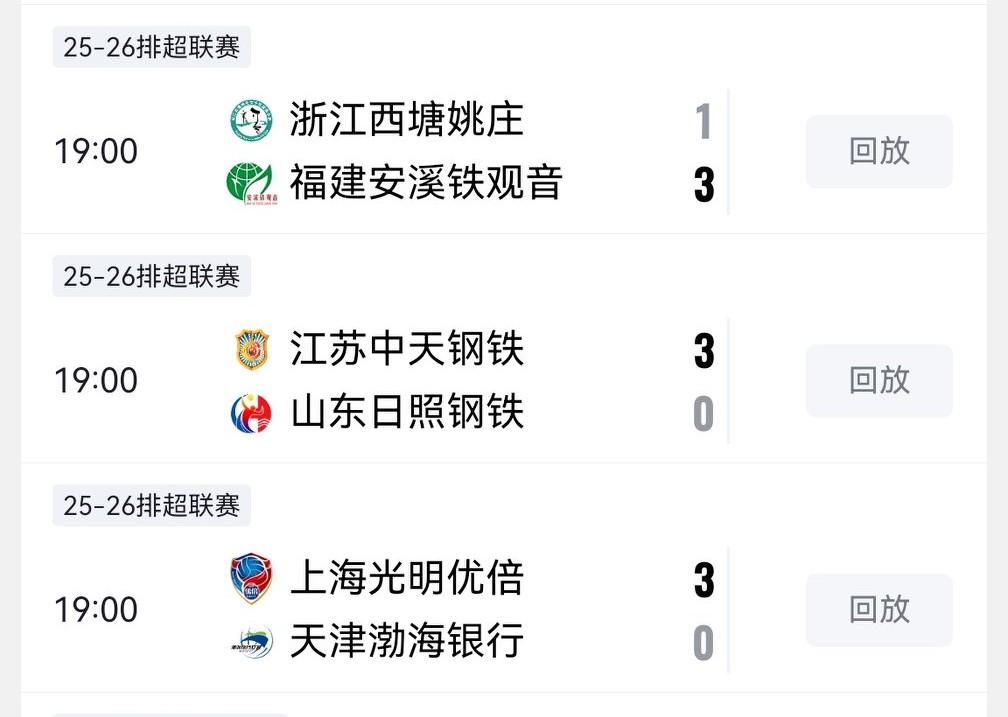1008x717 pixels.
Task: Click the third 25-26排超联赛 league tag
Action: pyautogui.click(x=152, y=505)
